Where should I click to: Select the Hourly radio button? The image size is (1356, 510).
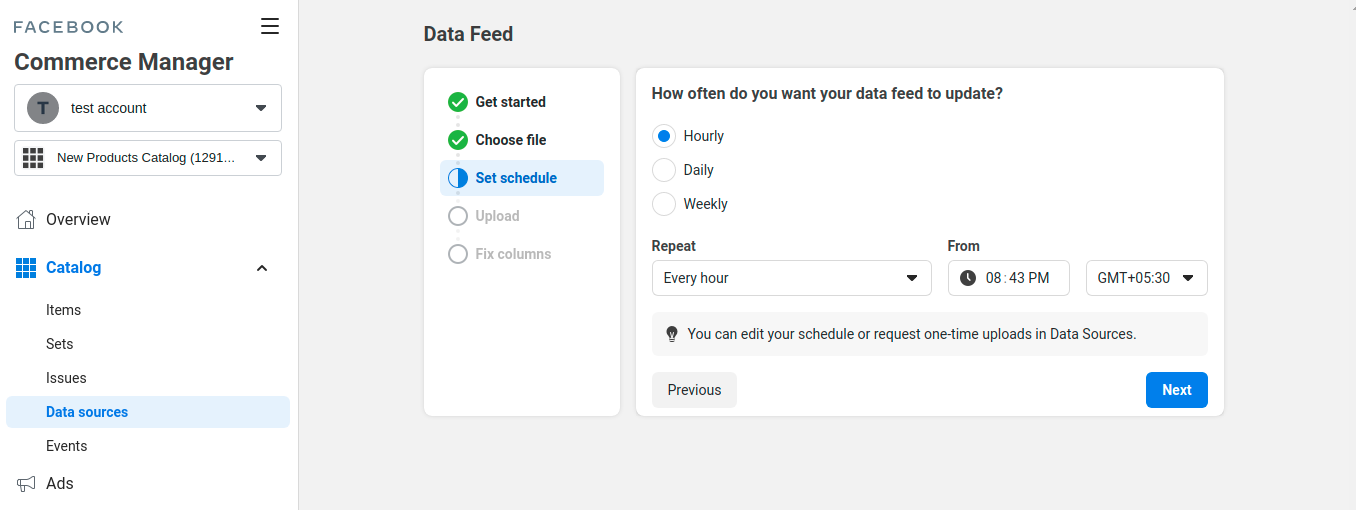(664, 136)
